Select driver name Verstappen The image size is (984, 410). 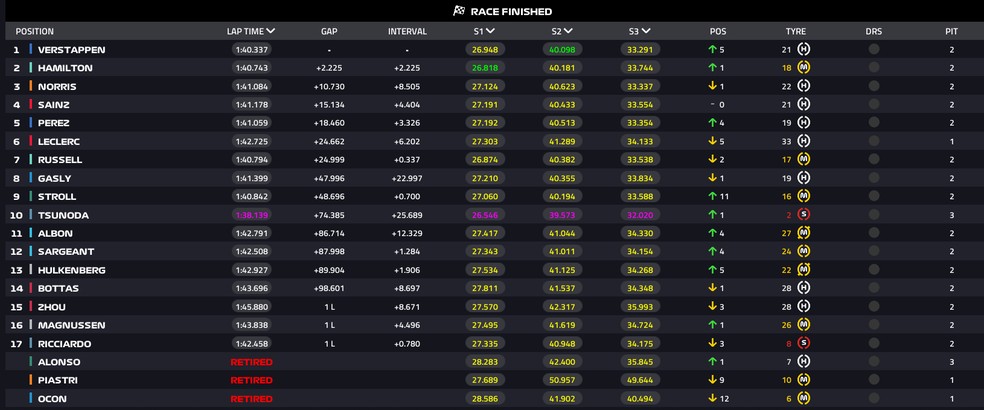[x=72, y=50]
